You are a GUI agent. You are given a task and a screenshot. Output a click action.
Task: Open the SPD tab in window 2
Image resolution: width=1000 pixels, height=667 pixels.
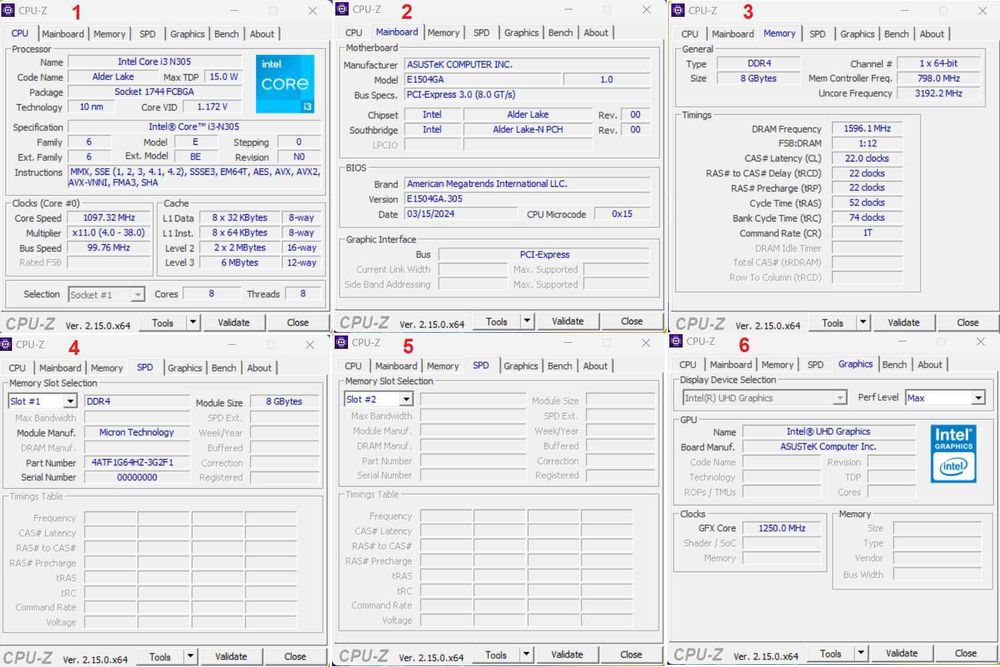click(482, 33)
